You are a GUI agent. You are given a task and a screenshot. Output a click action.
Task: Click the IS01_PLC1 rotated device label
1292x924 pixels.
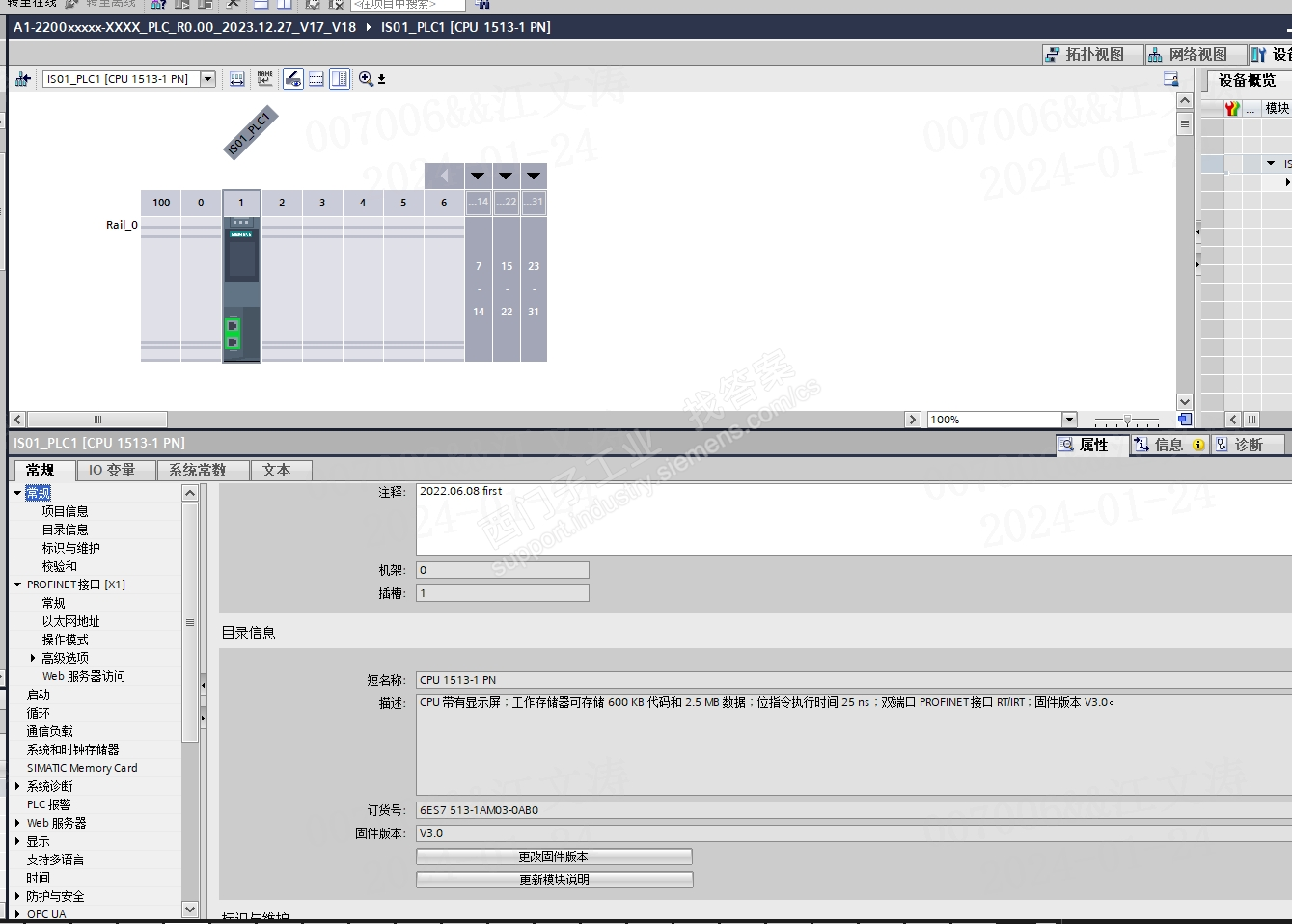250,132
